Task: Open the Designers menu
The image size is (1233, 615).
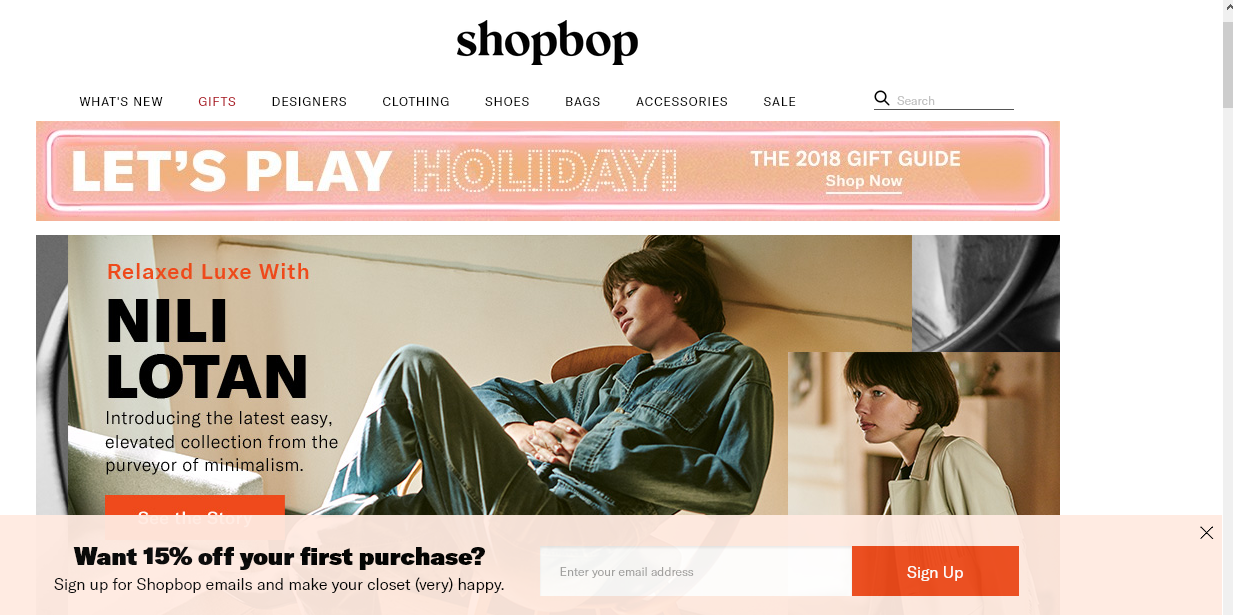Action: tap(309, 102)
